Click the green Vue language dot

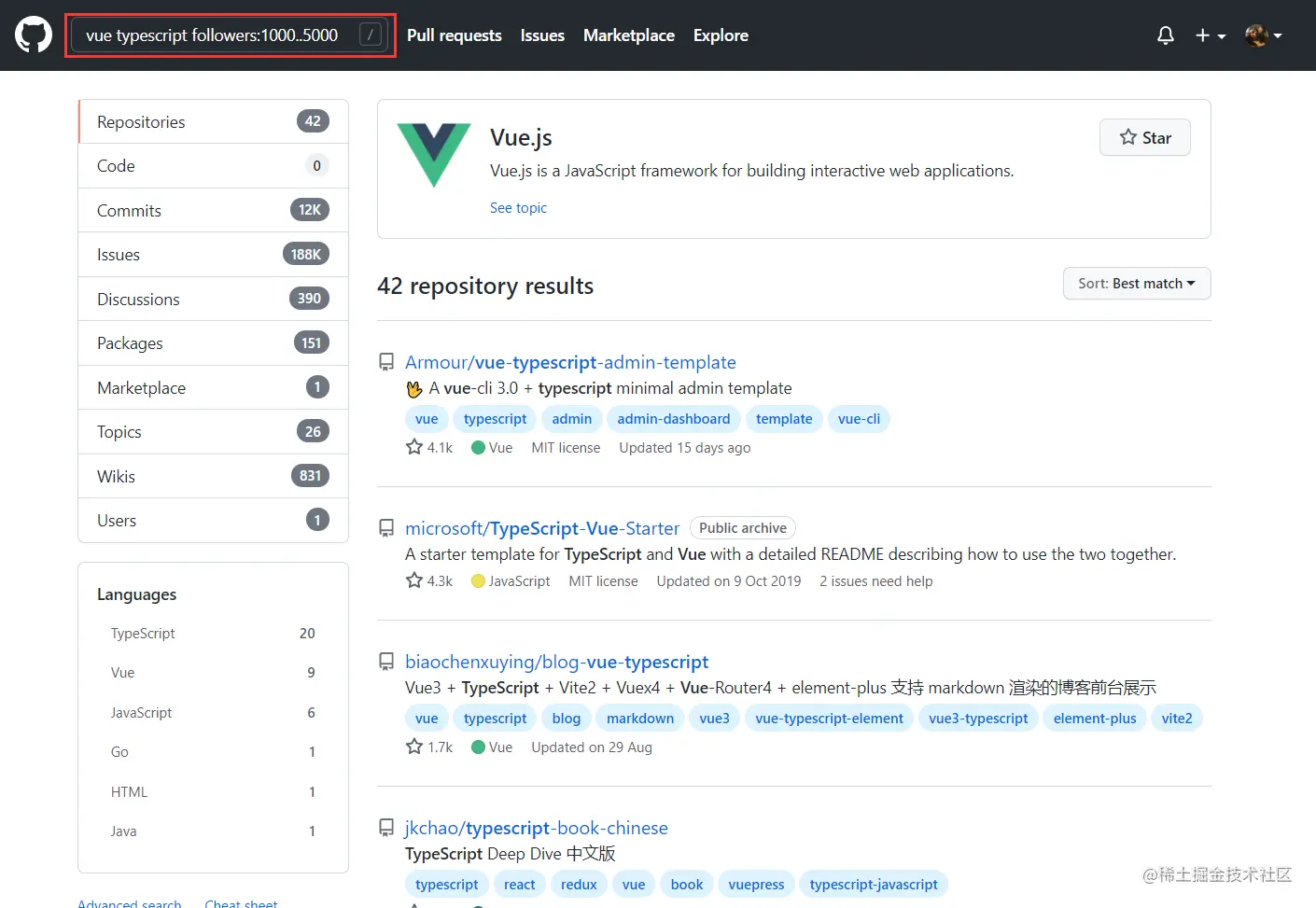[x=478, y=448]
